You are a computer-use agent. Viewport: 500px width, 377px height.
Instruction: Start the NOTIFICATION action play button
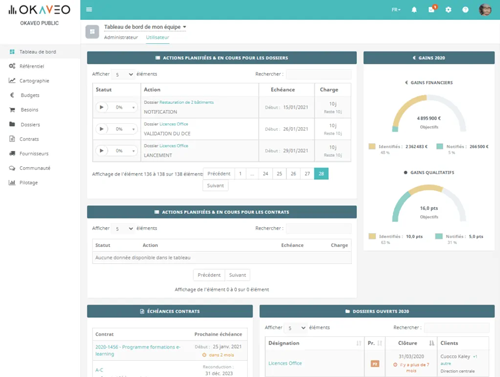point(101,107)
